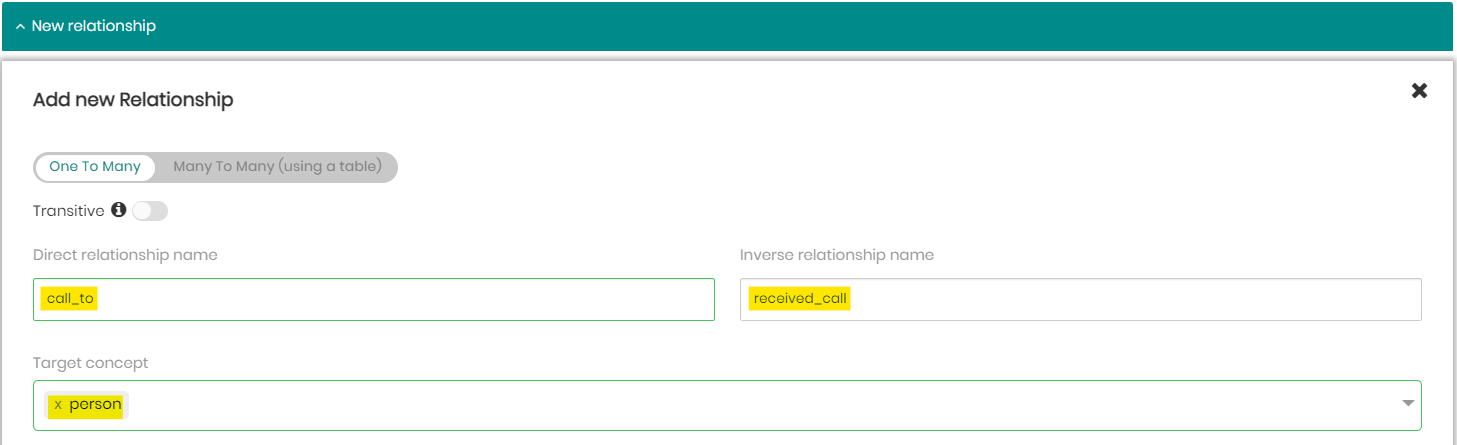Click the Transitive label
This screenshot has height=445, width=1457.
click(x=68, y=211)
